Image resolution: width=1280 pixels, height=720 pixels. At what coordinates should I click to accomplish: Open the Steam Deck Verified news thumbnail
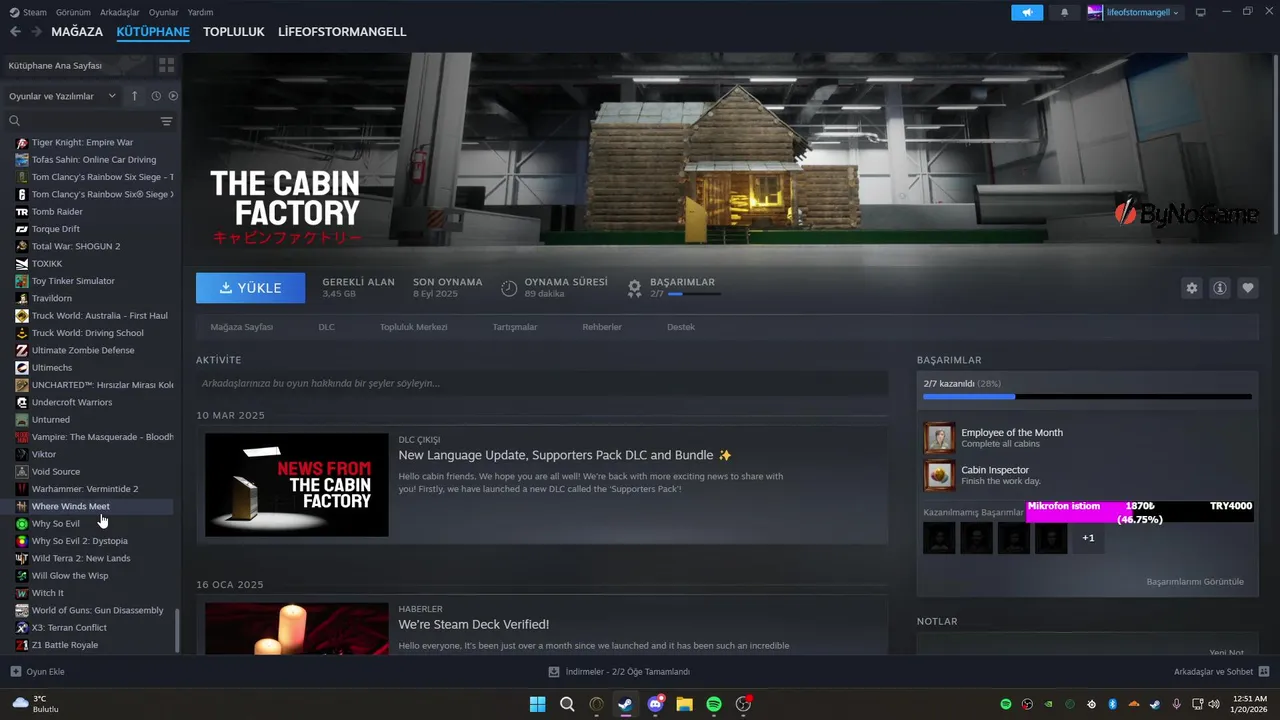(297, 628)
